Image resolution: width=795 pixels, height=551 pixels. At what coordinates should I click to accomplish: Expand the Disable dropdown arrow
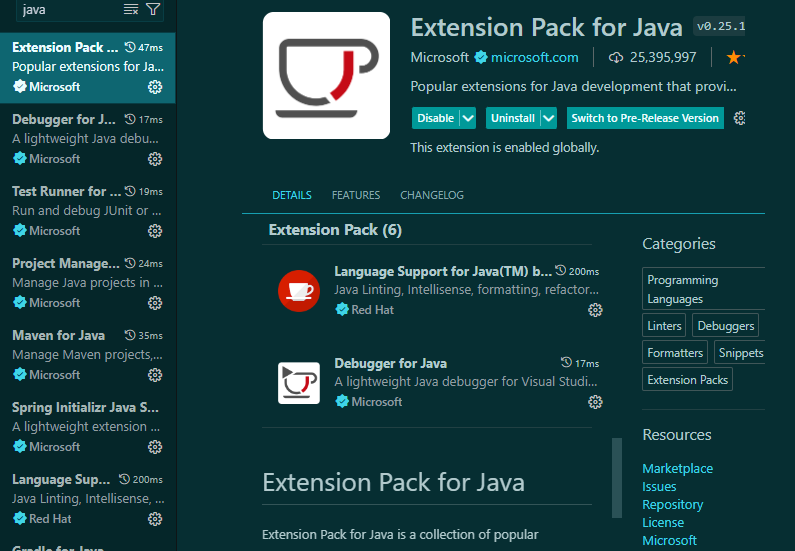(x=468, y=118)
